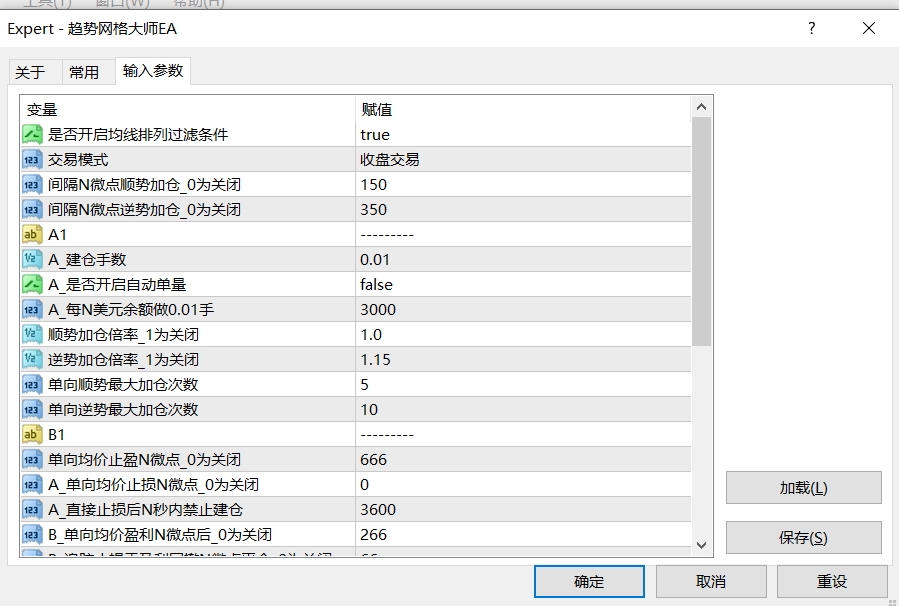Click the icon beside 顺势加仓倍率_1为关闭

(32, 335)
